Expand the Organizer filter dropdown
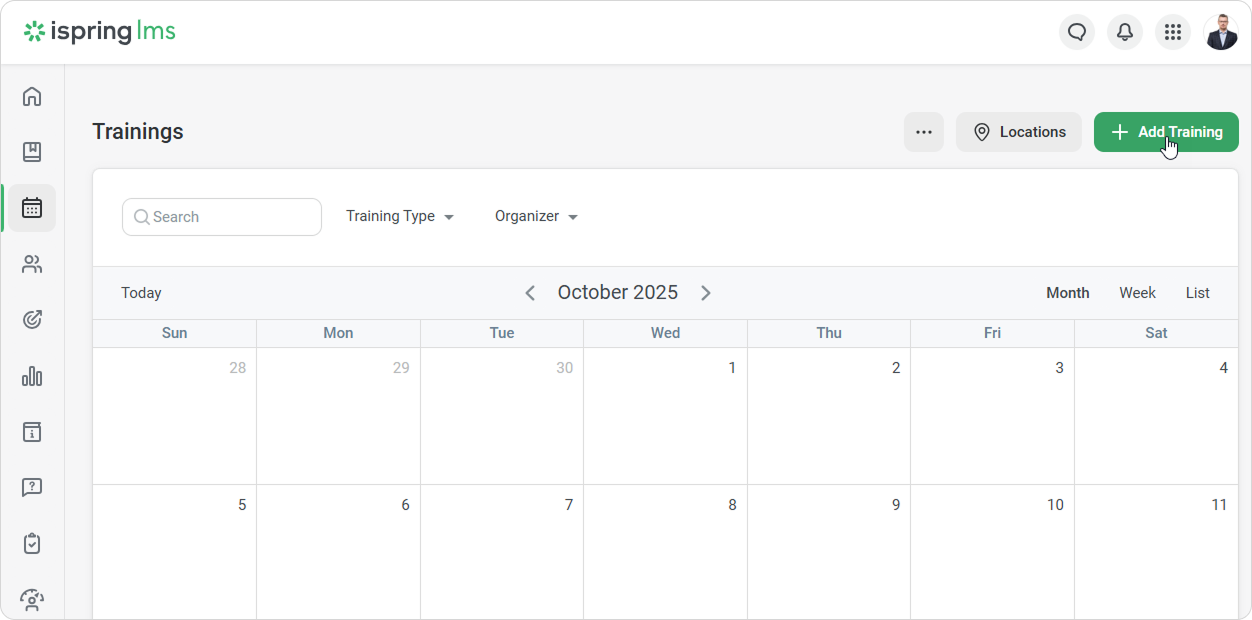The width and height of the screenshot is (1252, 620). tap(536, 217)
